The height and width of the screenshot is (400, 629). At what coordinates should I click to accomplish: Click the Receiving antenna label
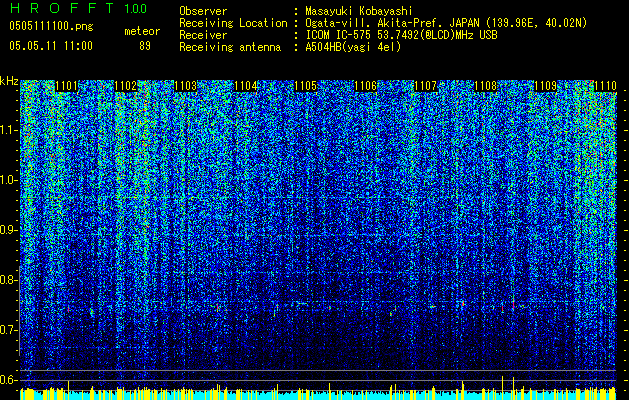230,47
